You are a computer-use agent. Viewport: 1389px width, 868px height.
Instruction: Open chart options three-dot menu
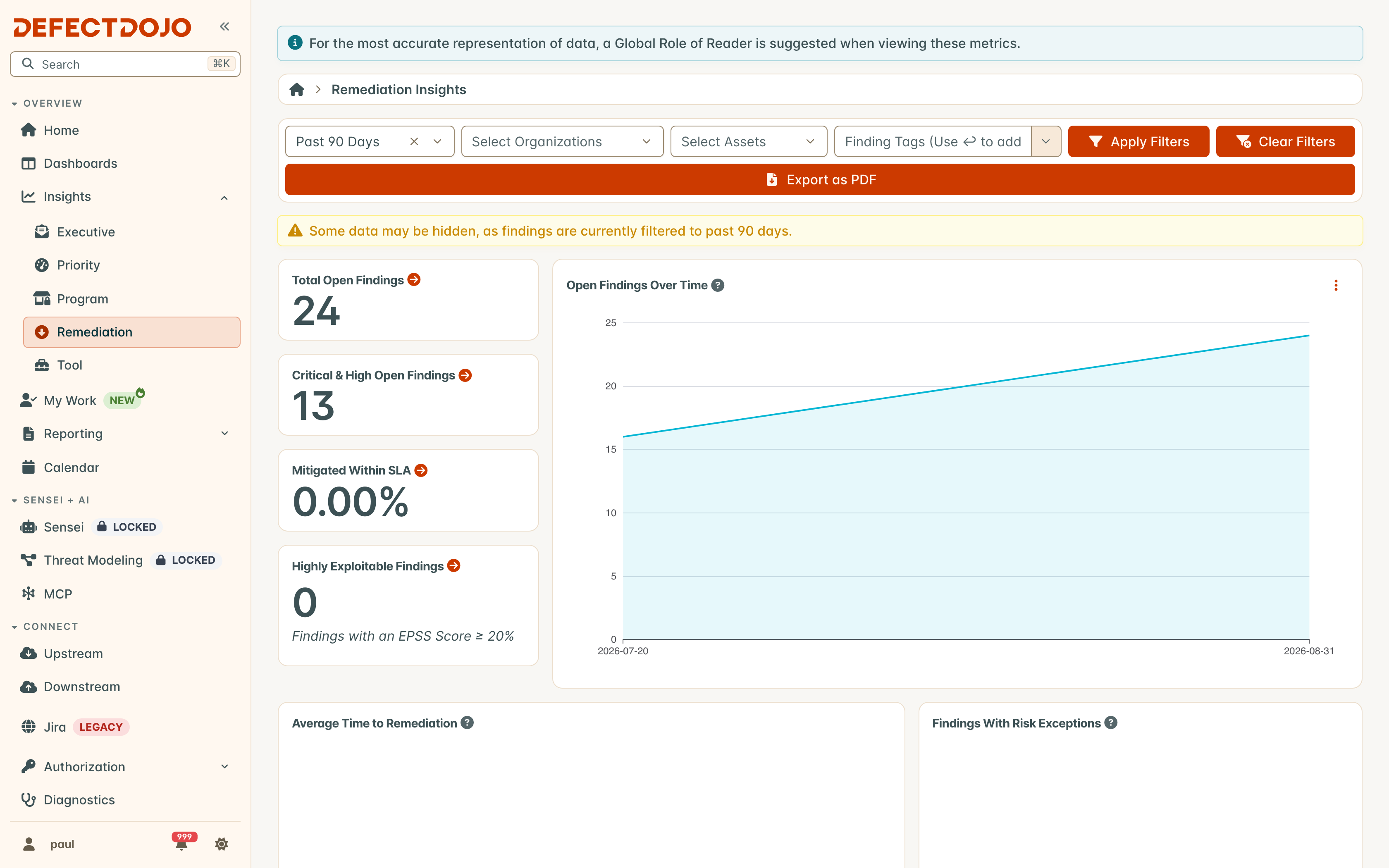(1336, 285)
